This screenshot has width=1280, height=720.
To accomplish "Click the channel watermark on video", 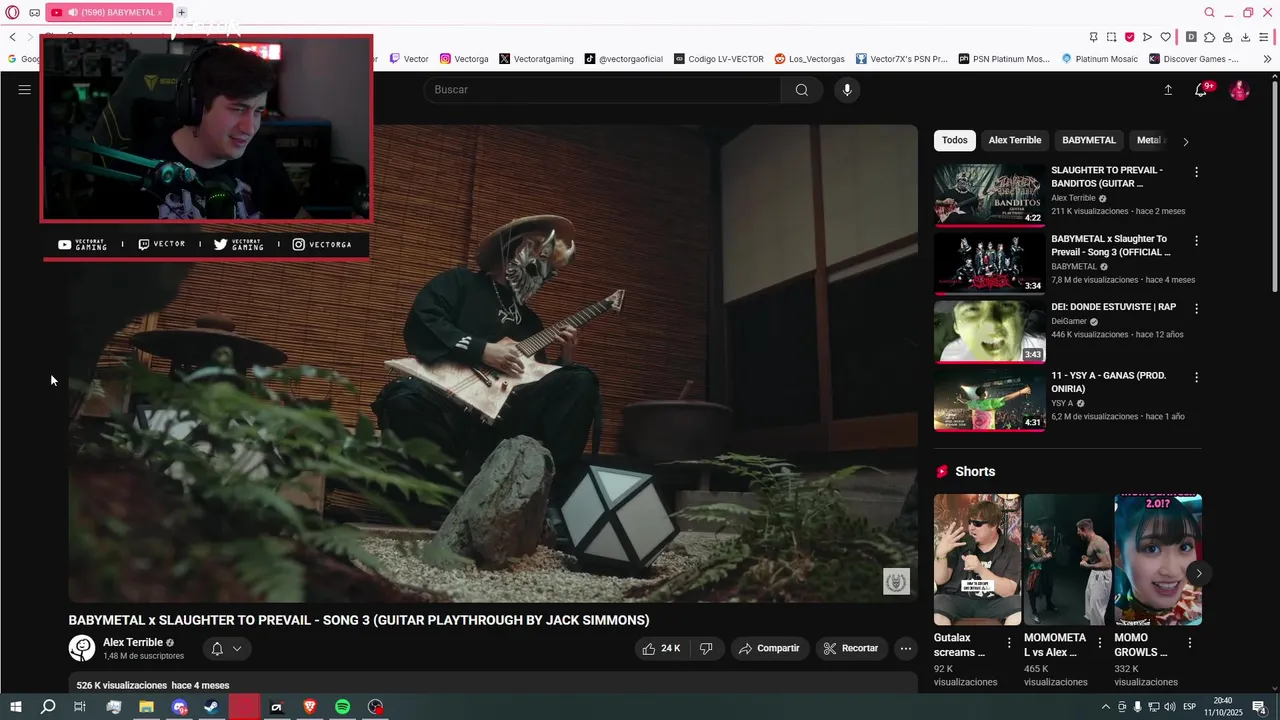I will tap(896, 581).
